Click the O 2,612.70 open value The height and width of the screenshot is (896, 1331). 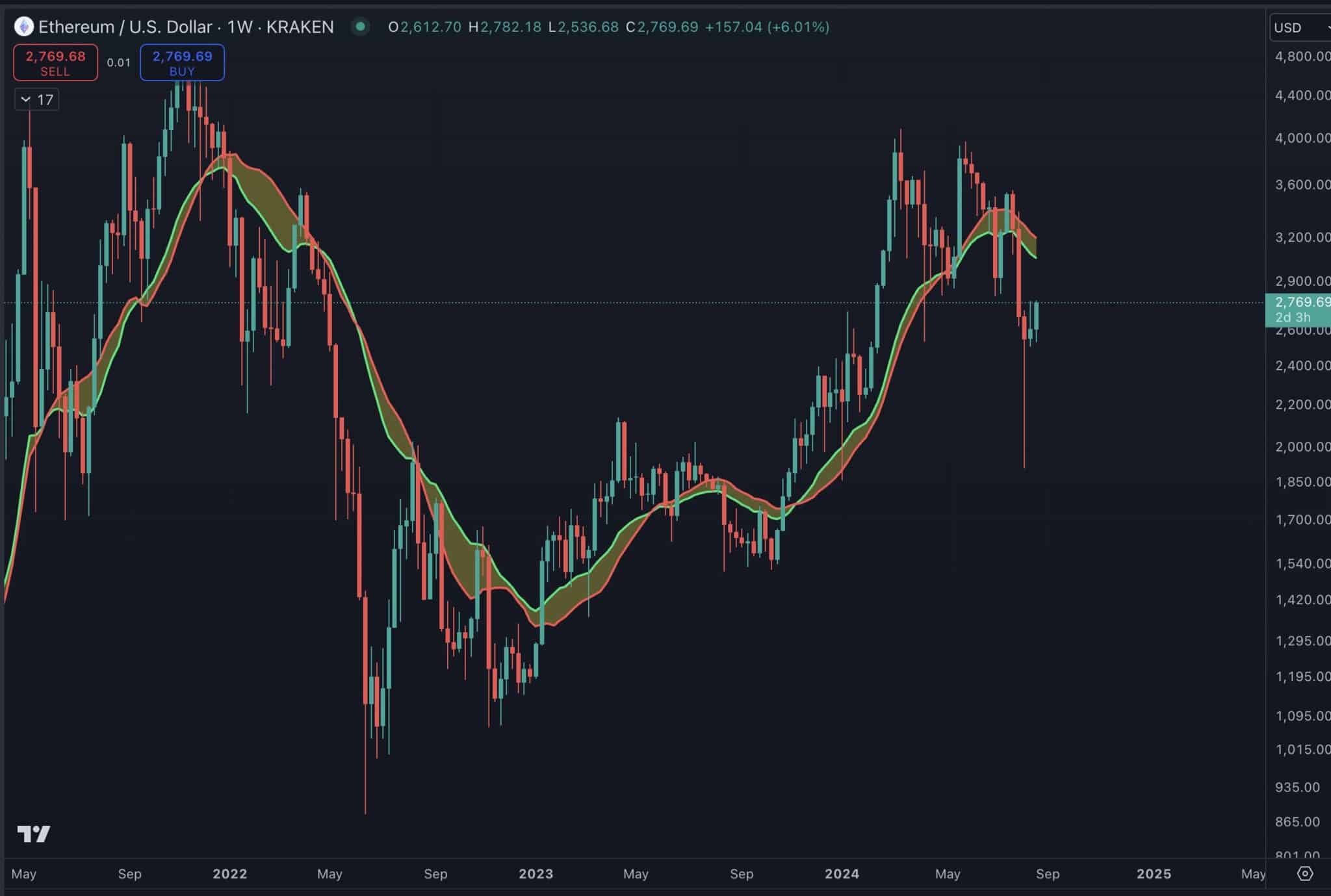(x=425, y=27)
